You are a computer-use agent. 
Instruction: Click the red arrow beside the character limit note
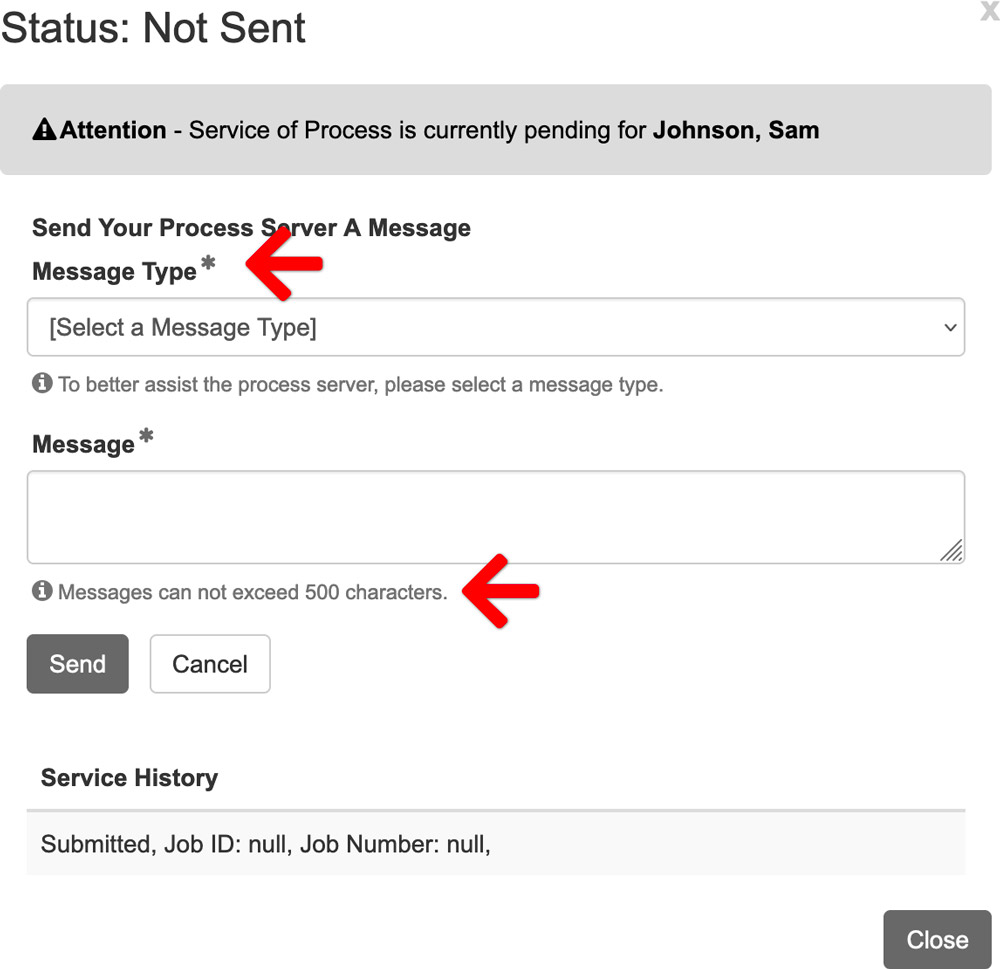click(x=501, y=591)
